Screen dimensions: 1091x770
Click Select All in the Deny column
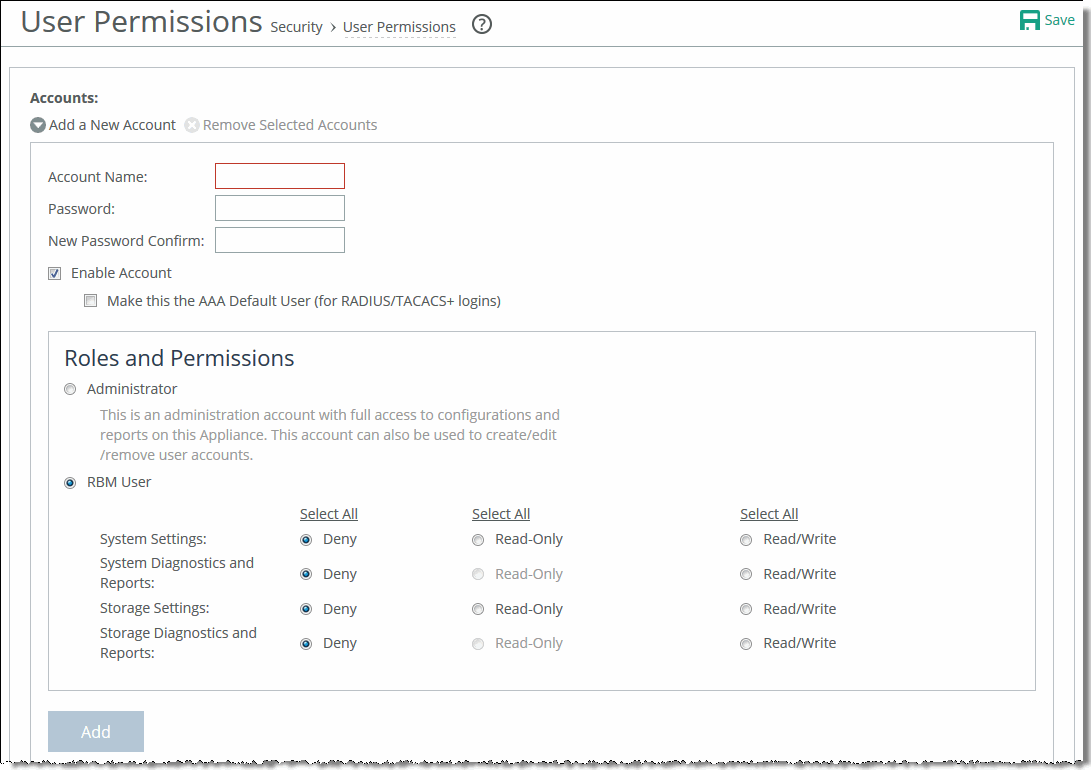tap(328, 513)
